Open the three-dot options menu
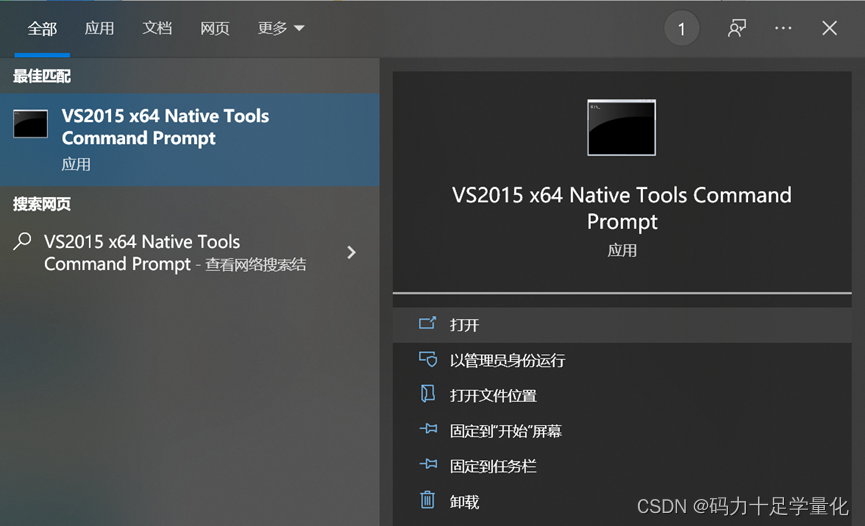Image resolution: width=865 pixels, height=526 pixels. pyautogui.click(x=783, y=28)
